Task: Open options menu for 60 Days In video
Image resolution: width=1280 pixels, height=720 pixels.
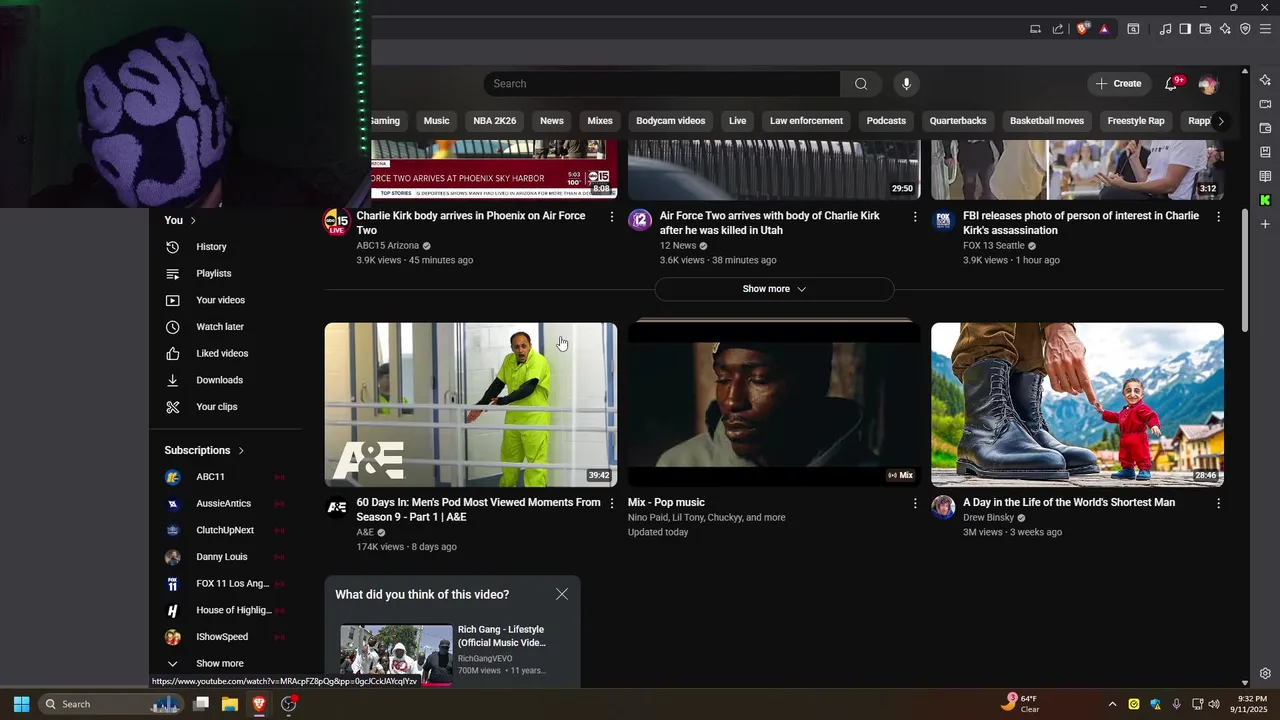Action: (612, 504)
